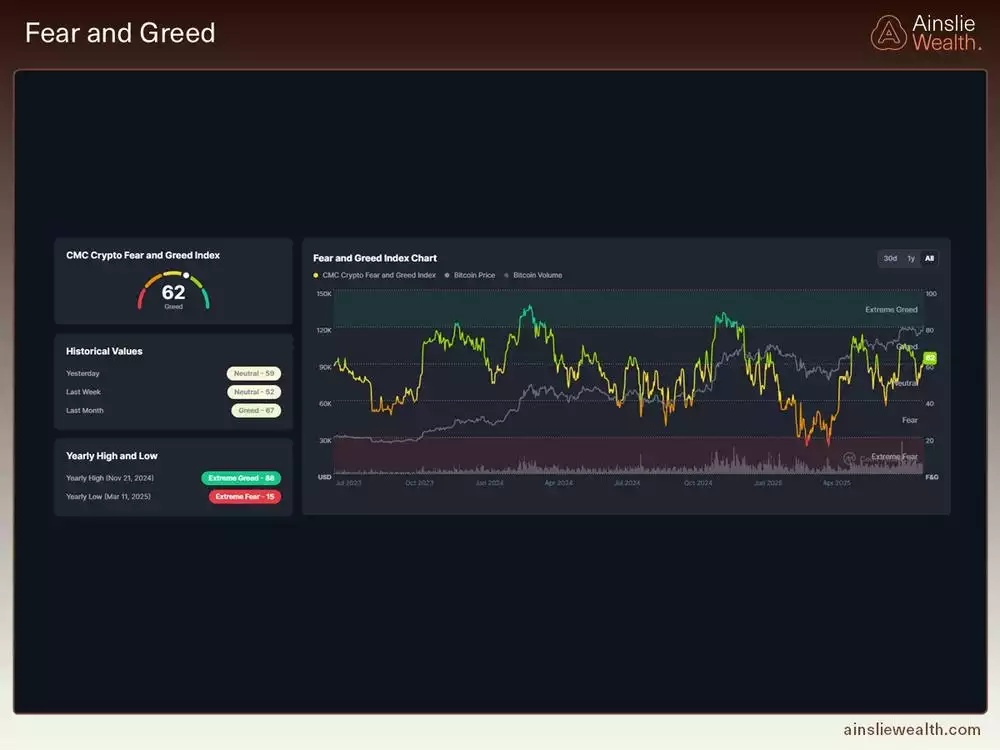Click the "Greed - 67" Last Month badge
The width and height of the screenshot is (1000, 750).
tap(254, 410)
